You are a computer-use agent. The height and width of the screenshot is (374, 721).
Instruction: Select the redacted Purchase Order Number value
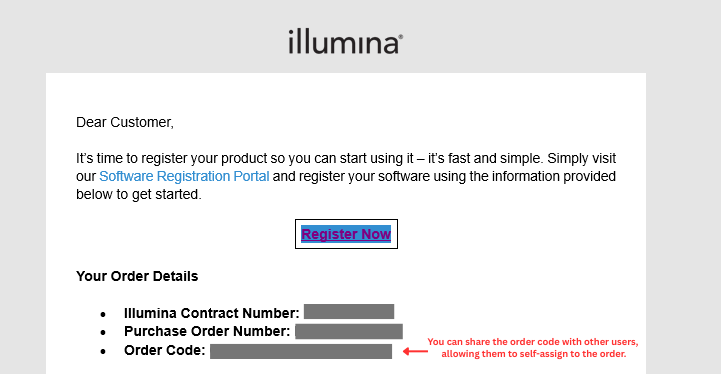point(349,331)
